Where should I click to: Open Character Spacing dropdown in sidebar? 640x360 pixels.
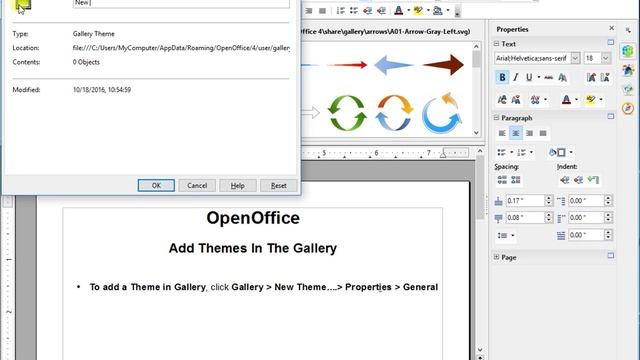545,99
